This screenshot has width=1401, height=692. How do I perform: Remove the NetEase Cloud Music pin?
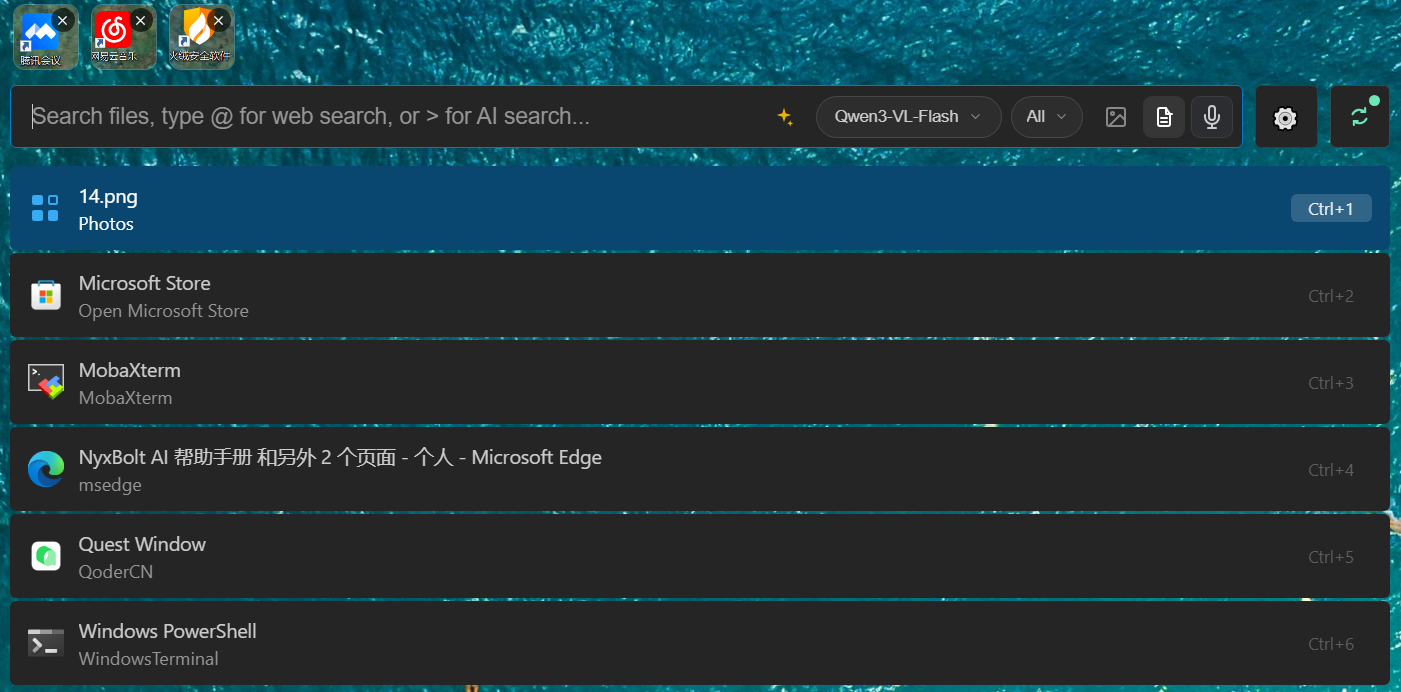(141, 19)
